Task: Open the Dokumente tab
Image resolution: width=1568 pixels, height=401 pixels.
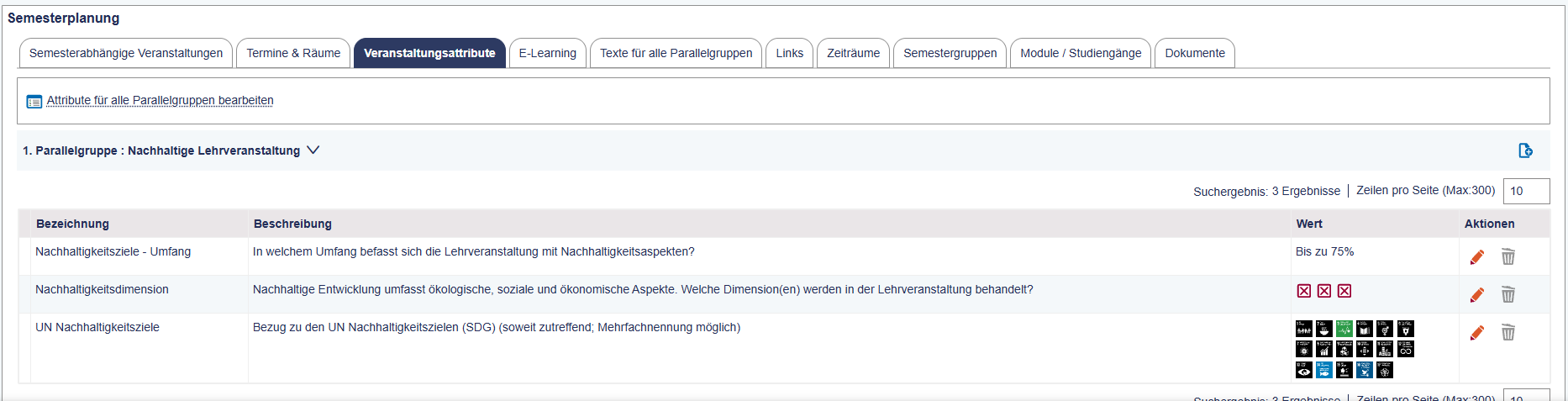Action: [x=1195, y=53]
